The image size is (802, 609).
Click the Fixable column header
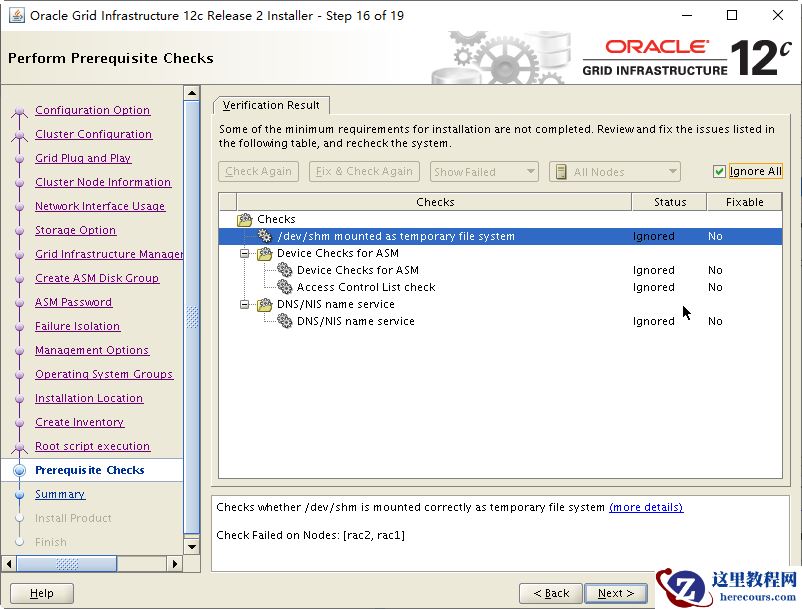(x=744, y=202)
